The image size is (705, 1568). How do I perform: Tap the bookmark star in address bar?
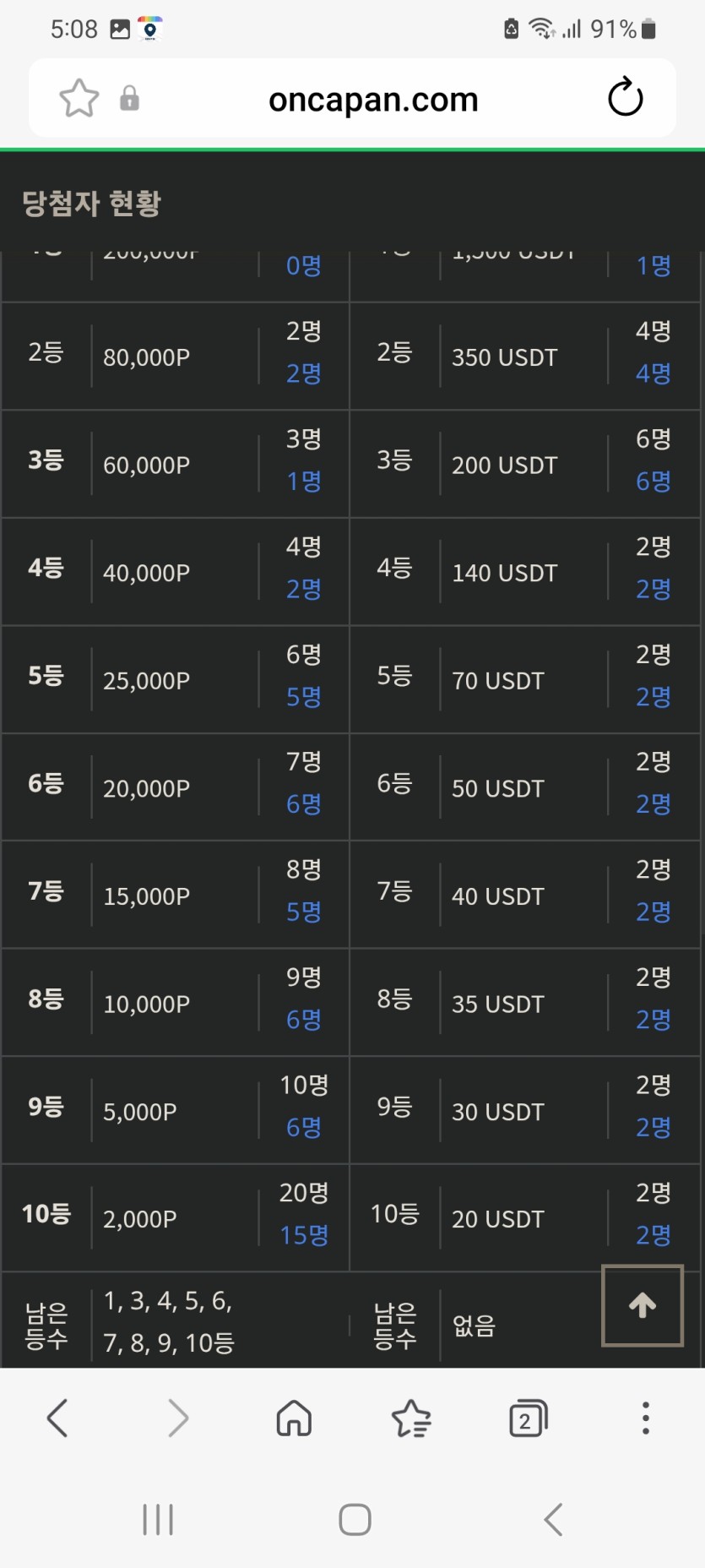tap(79, 98)
